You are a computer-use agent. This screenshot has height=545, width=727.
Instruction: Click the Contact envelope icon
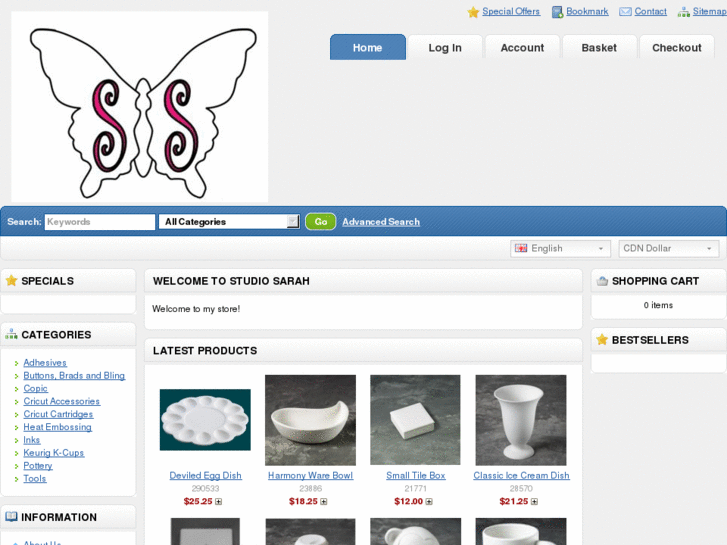[x=625, y=12]
